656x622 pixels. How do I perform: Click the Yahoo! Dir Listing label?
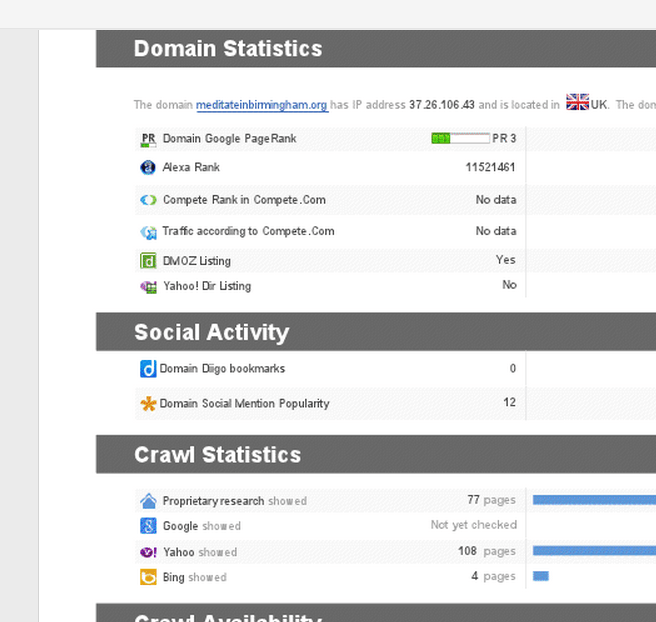coord(207,286)
